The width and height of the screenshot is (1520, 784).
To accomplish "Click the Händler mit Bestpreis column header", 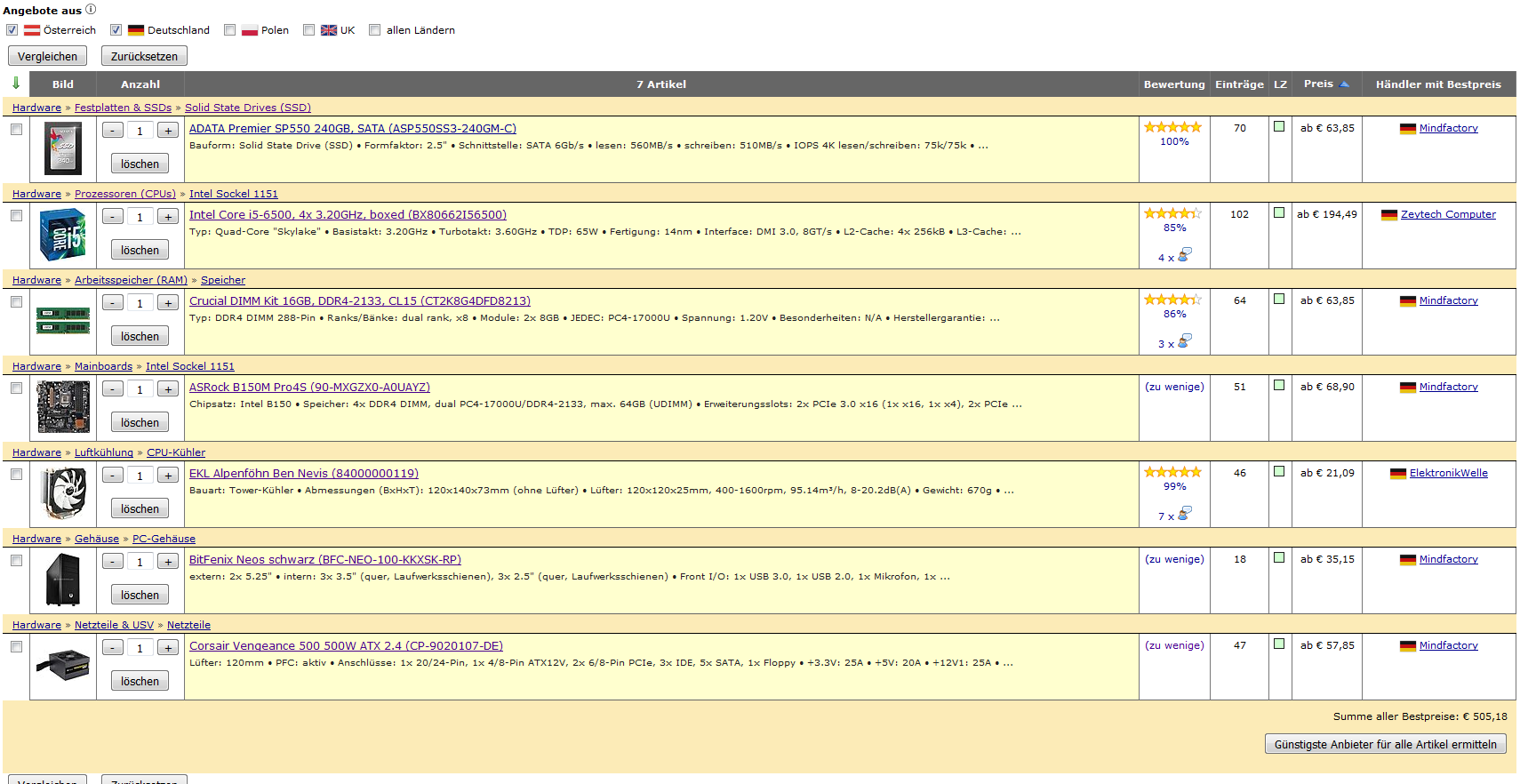I will click(x=1438, y=84).
